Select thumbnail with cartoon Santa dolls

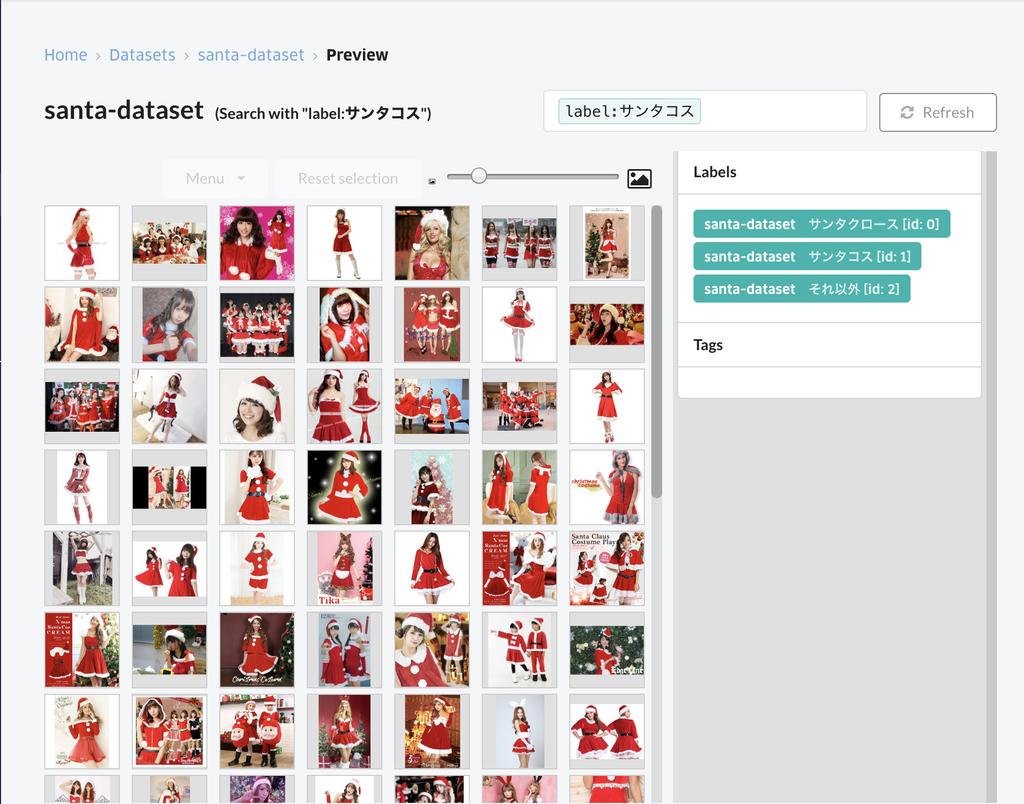[x=257, y=732]
